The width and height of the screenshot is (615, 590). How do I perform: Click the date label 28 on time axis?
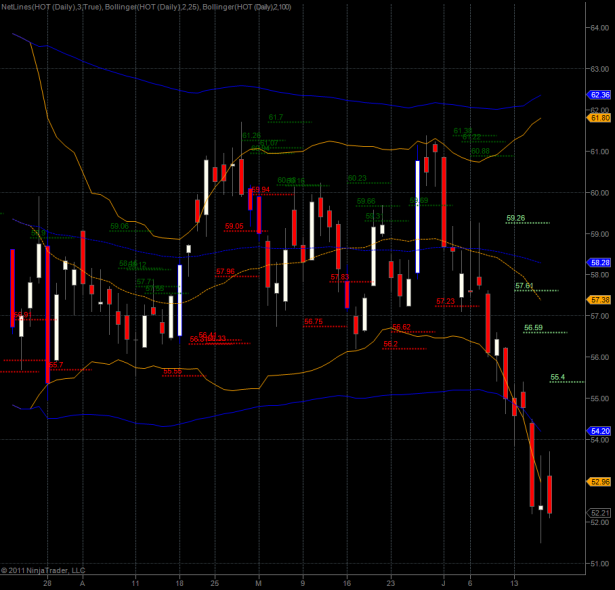coord(47,581)
